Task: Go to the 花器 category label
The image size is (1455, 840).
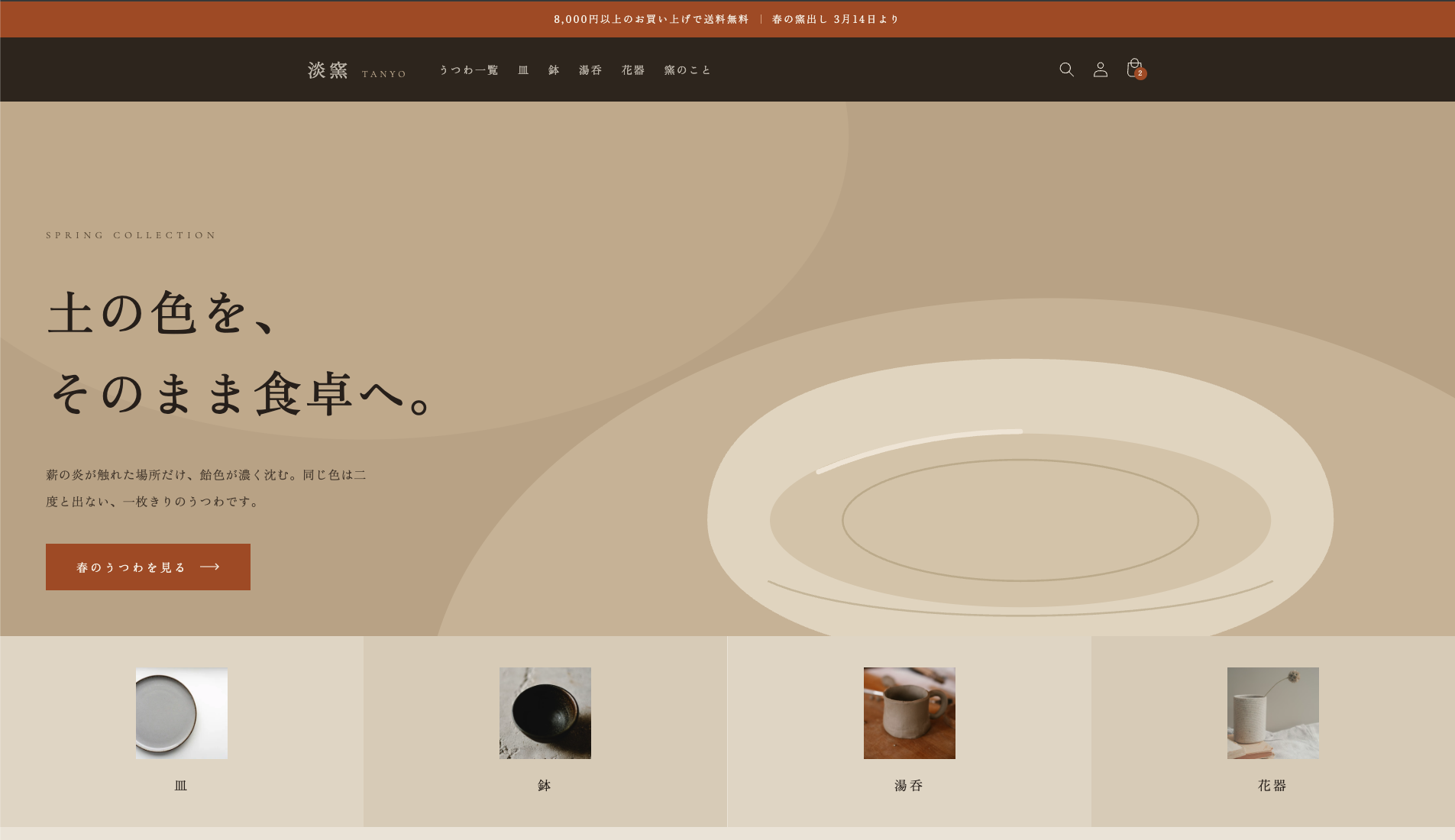Action: 1272,786
